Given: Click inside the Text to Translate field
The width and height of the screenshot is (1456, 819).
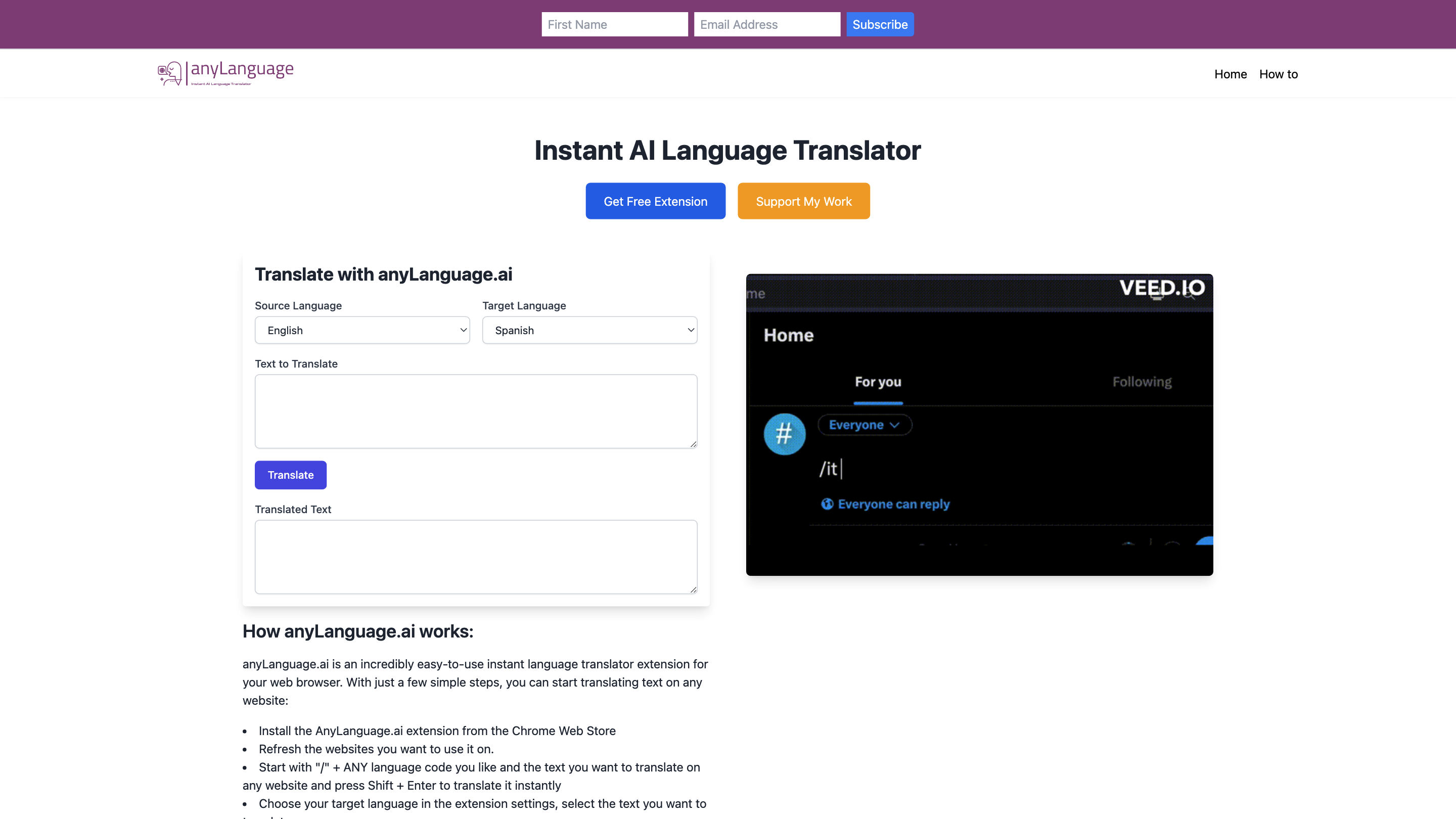Looking at the screenshot, I should click(x=475, y=411).
